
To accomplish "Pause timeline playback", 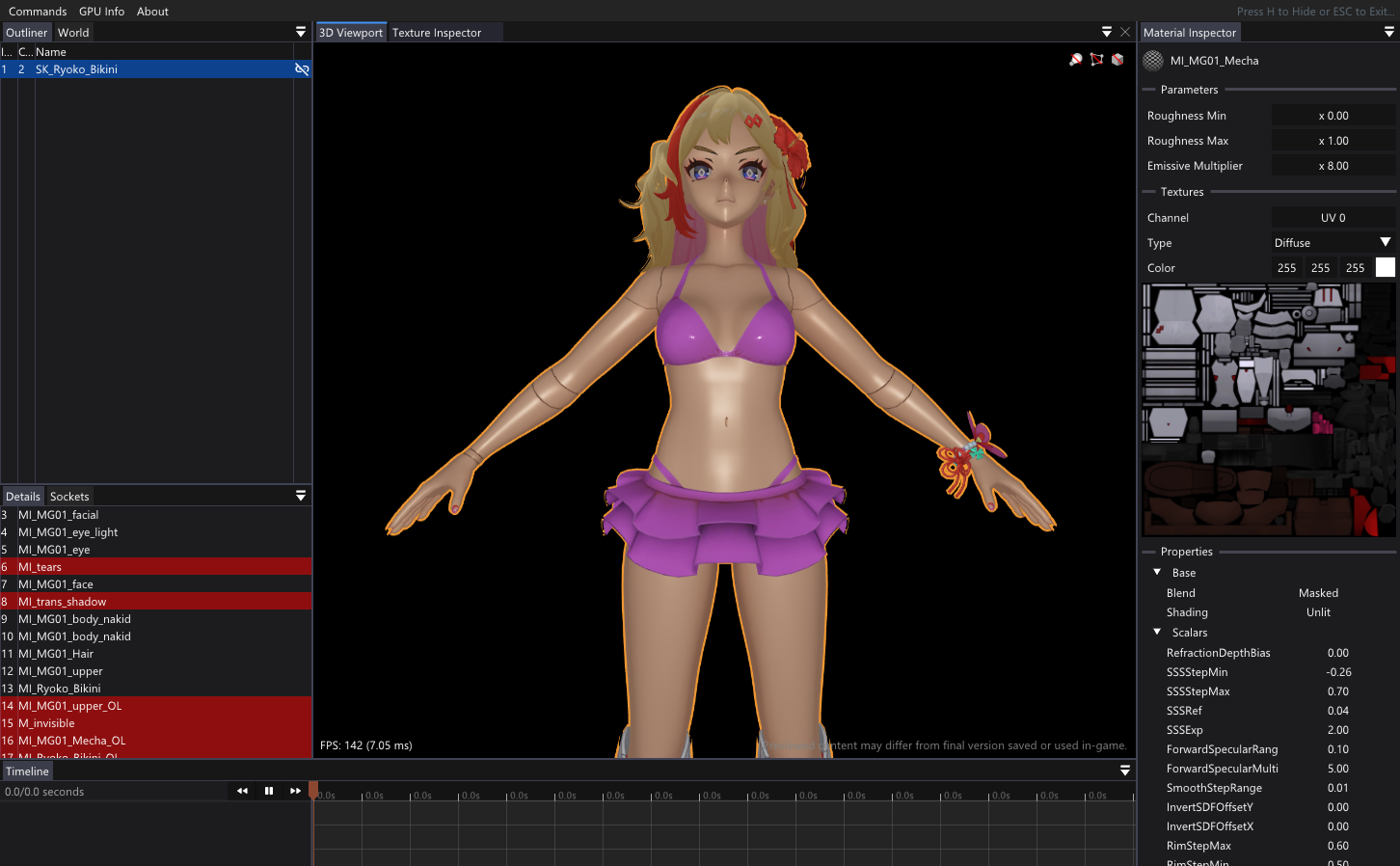I will click(269, 791).
